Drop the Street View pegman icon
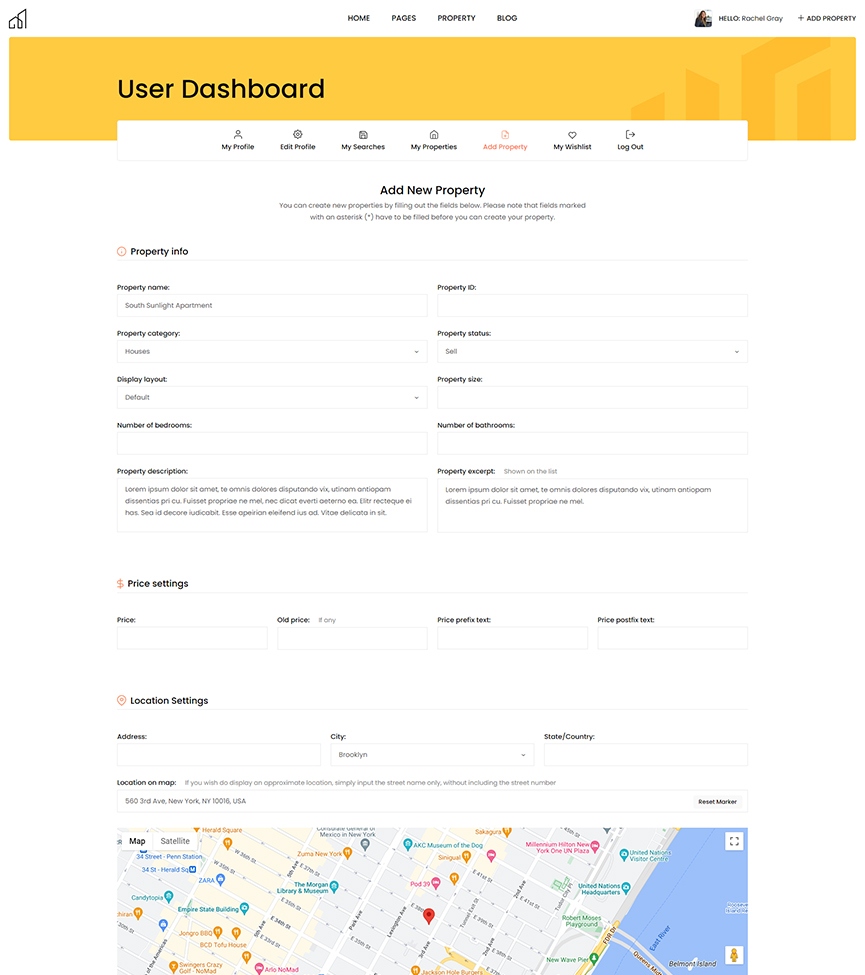865x975 pixels. 733,955
